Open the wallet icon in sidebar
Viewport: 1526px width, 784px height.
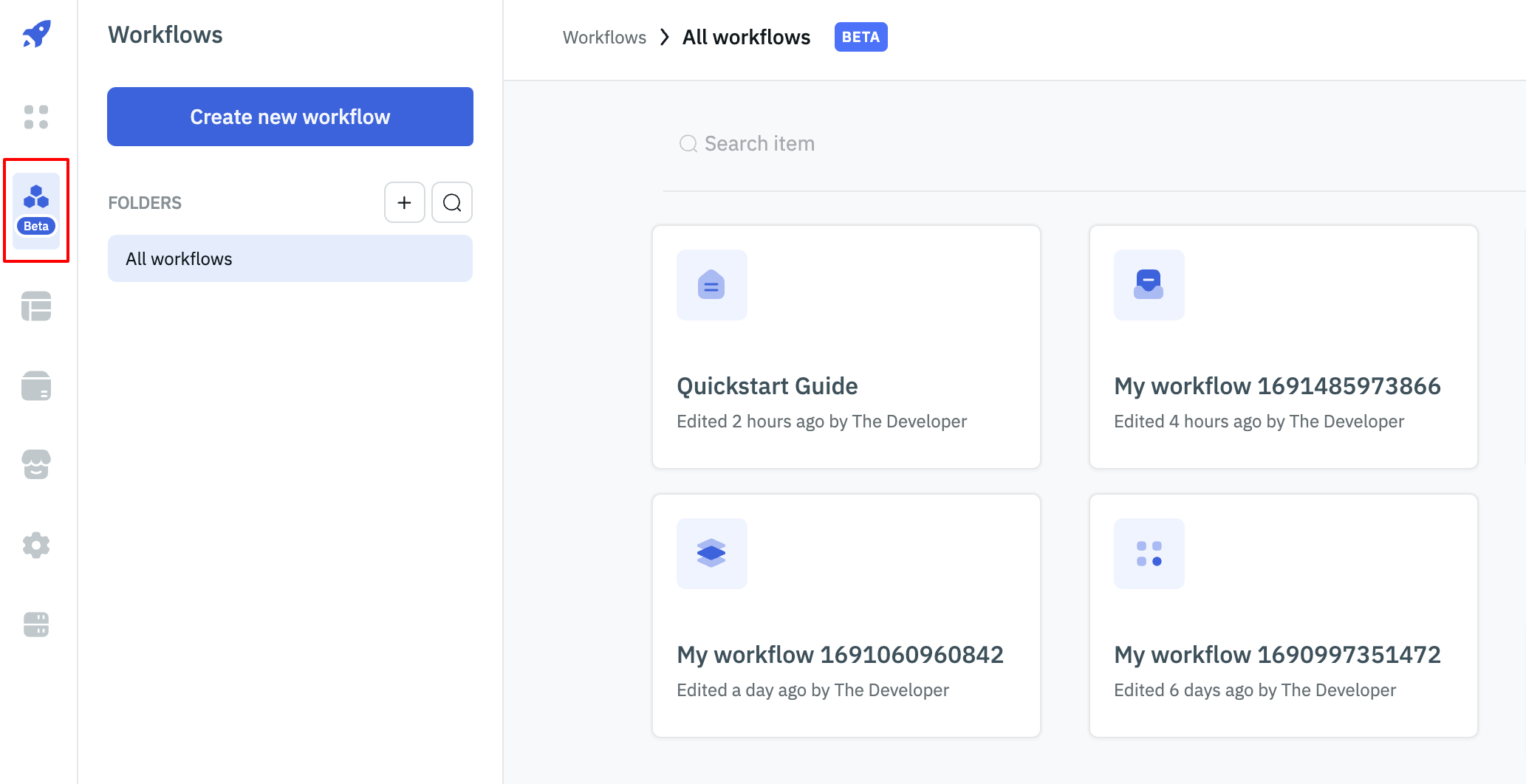click(36, 385)
